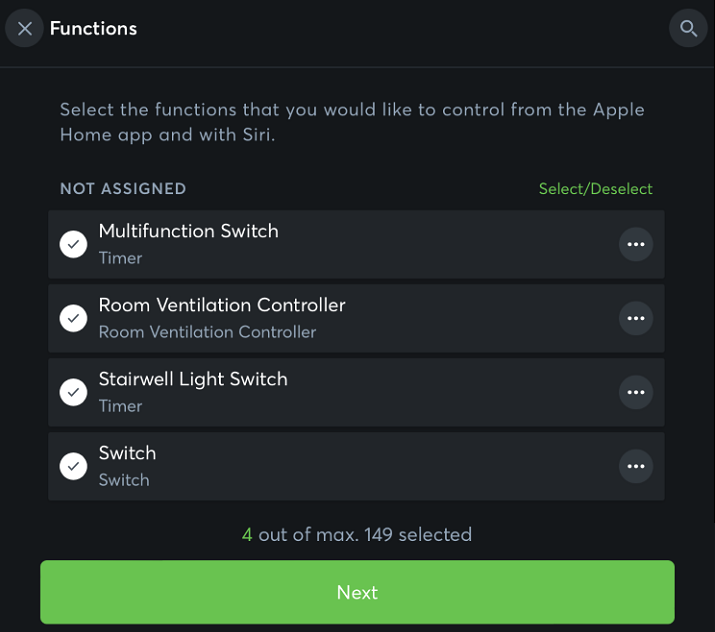
Task: Uncheck the Stairwell Light Switch checkbox
Action: pyautogui.click(x=73, y=393)
